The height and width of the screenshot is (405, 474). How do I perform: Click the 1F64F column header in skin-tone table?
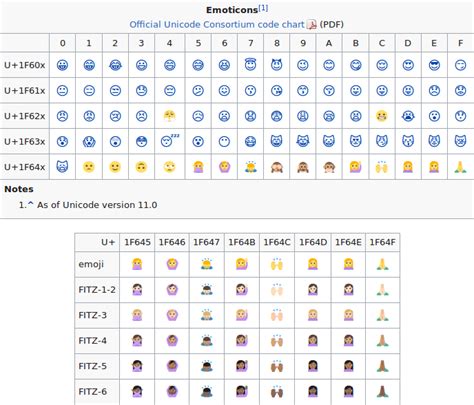(x=382, y=242)
